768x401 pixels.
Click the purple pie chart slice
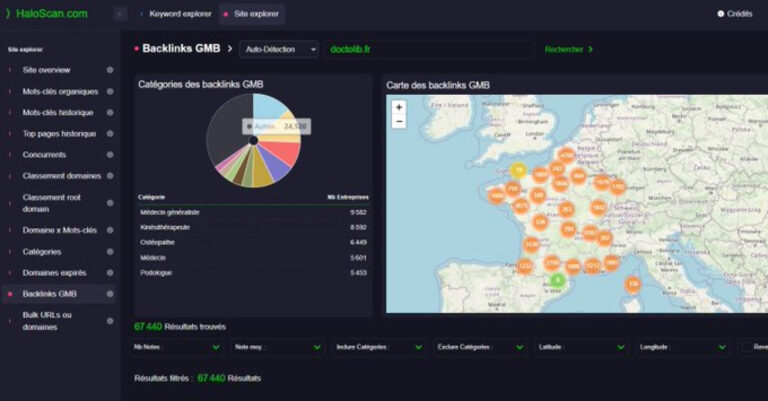(x=275, y=165)
